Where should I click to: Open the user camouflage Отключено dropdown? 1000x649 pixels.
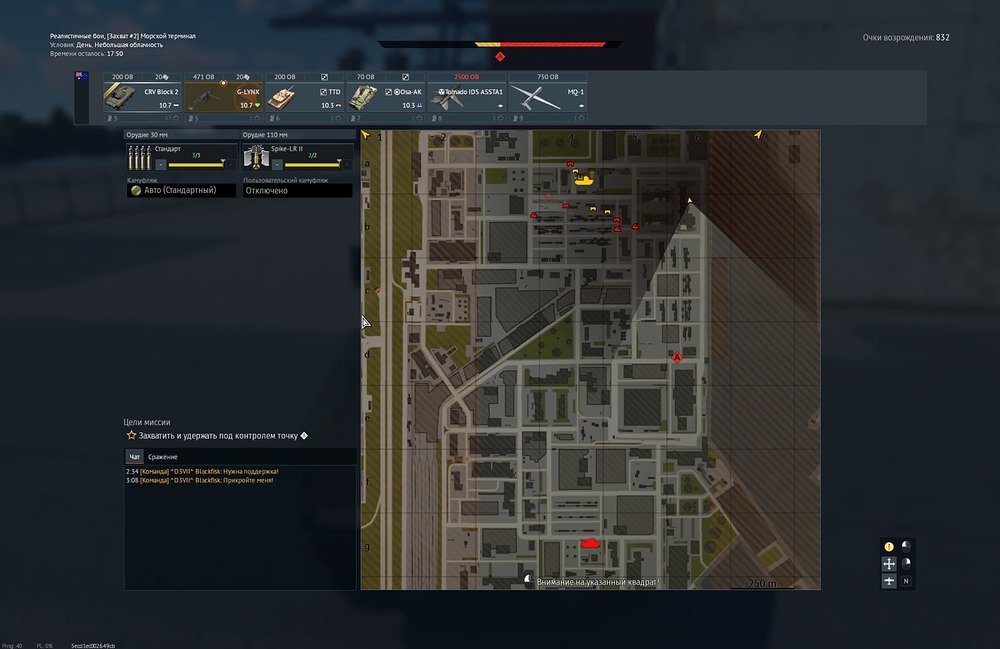[298, 190]
